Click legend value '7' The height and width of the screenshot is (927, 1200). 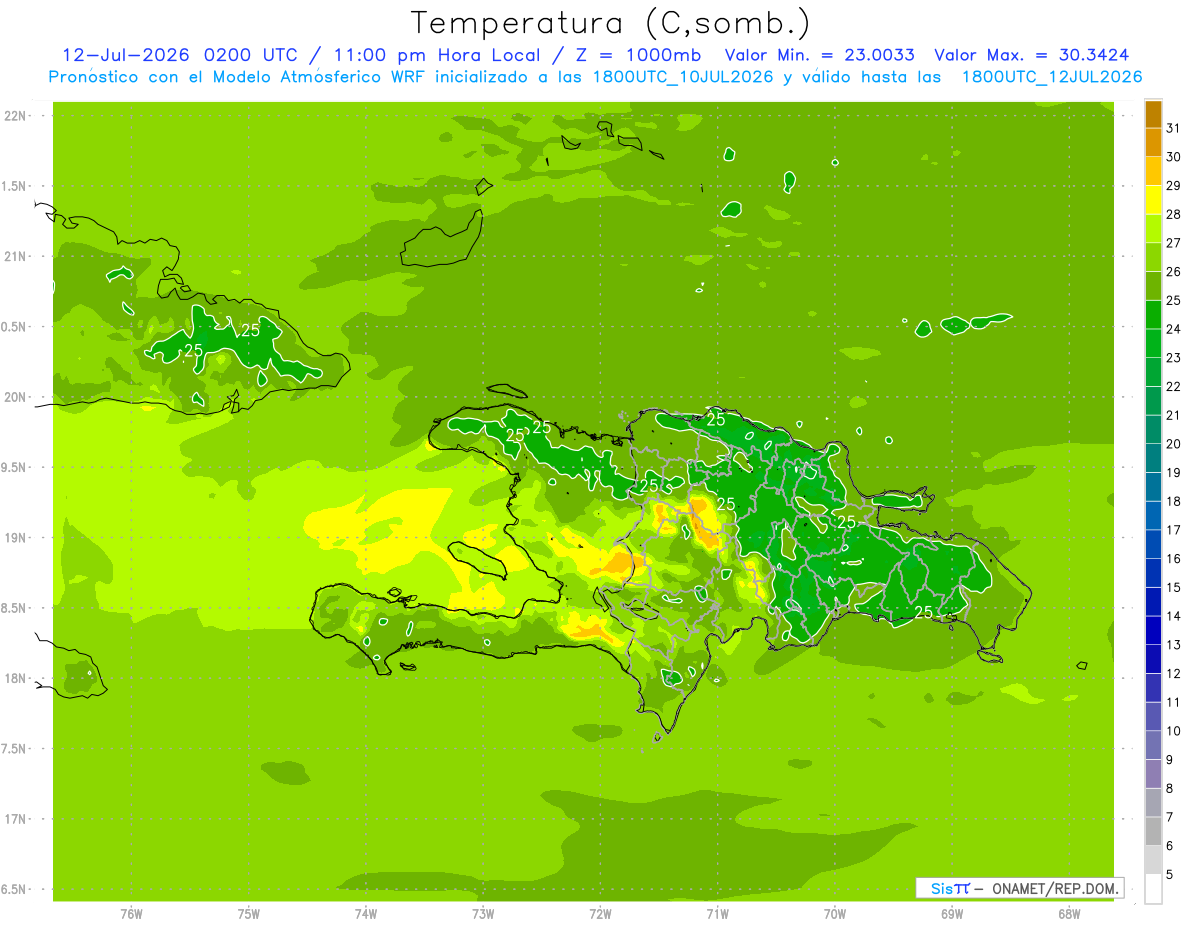1170,818
